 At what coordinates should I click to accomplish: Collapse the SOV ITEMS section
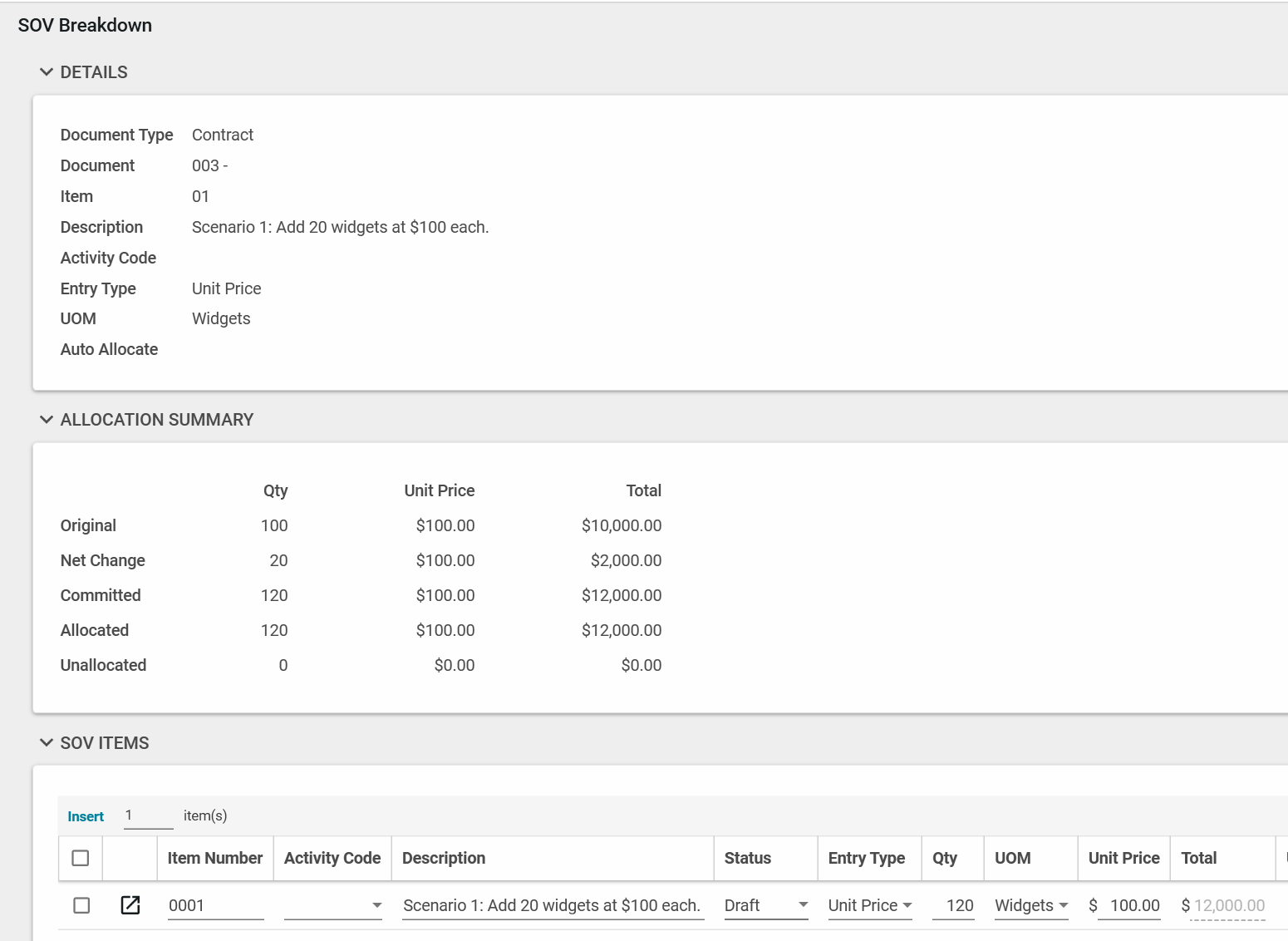coord(47,743)
